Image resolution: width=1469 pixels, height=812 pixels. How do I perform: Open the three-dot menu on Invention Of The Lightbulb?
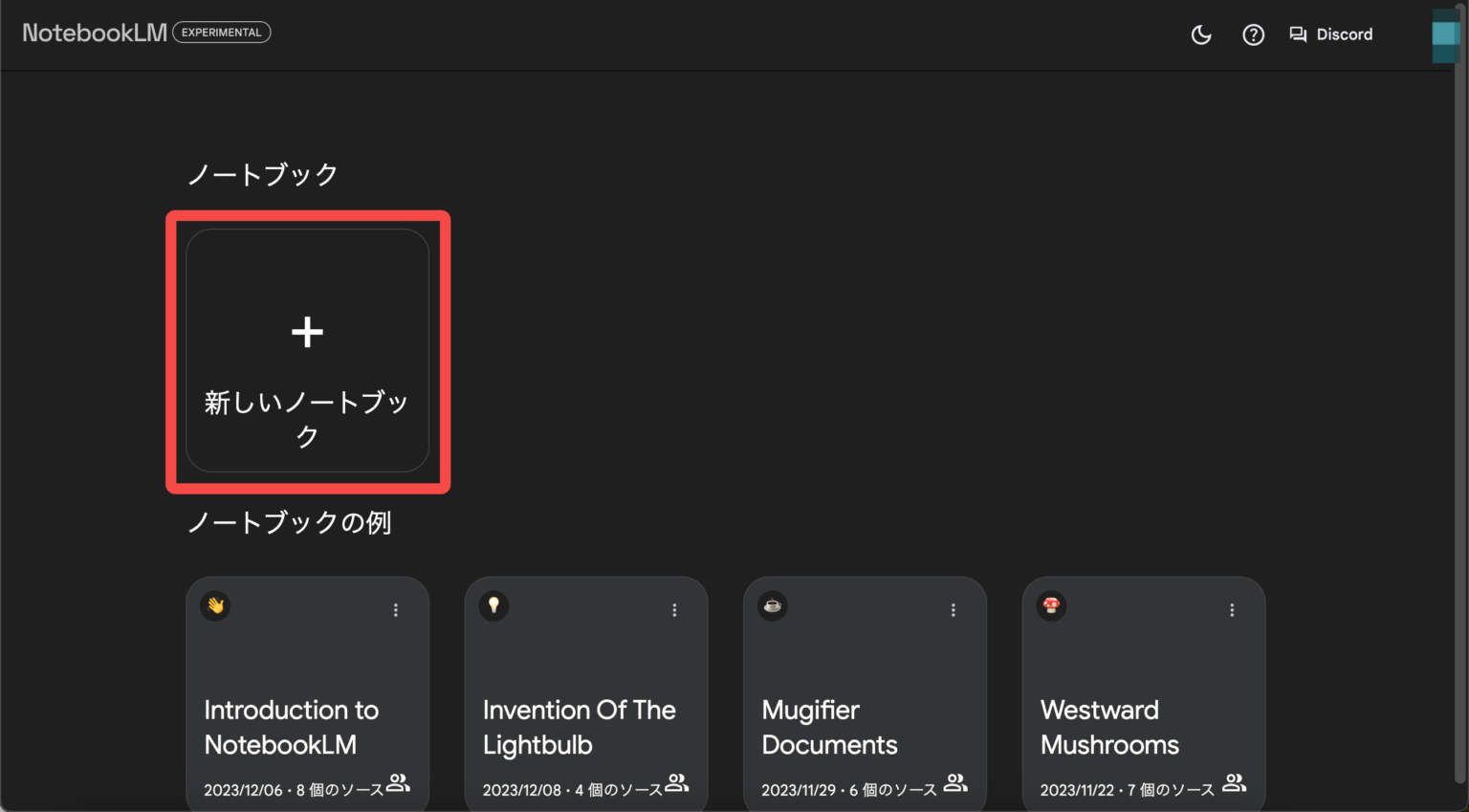pos(674,609)
